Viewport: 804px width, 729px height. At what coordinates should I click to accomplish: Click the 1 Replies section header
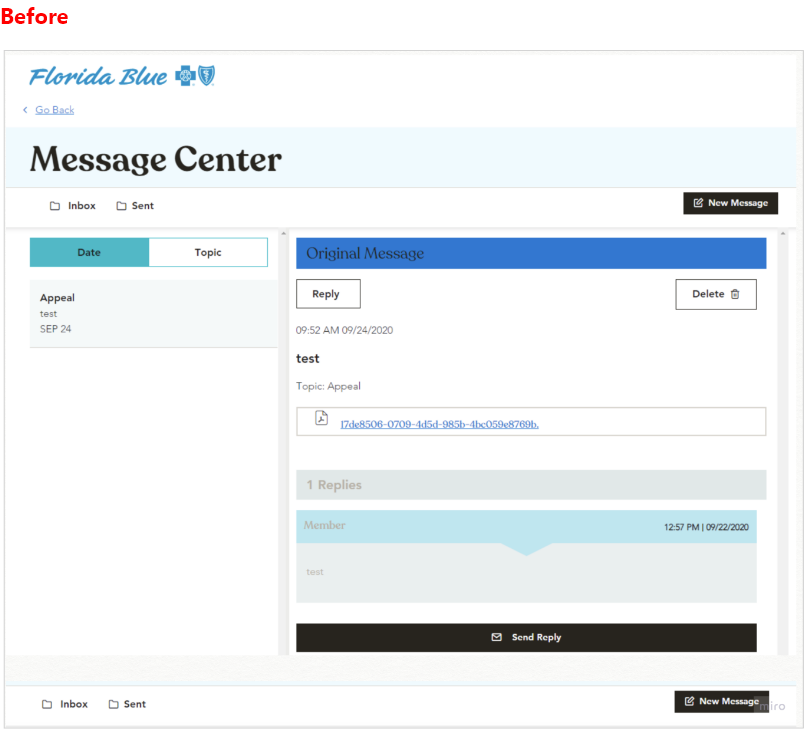click(531, 485)
